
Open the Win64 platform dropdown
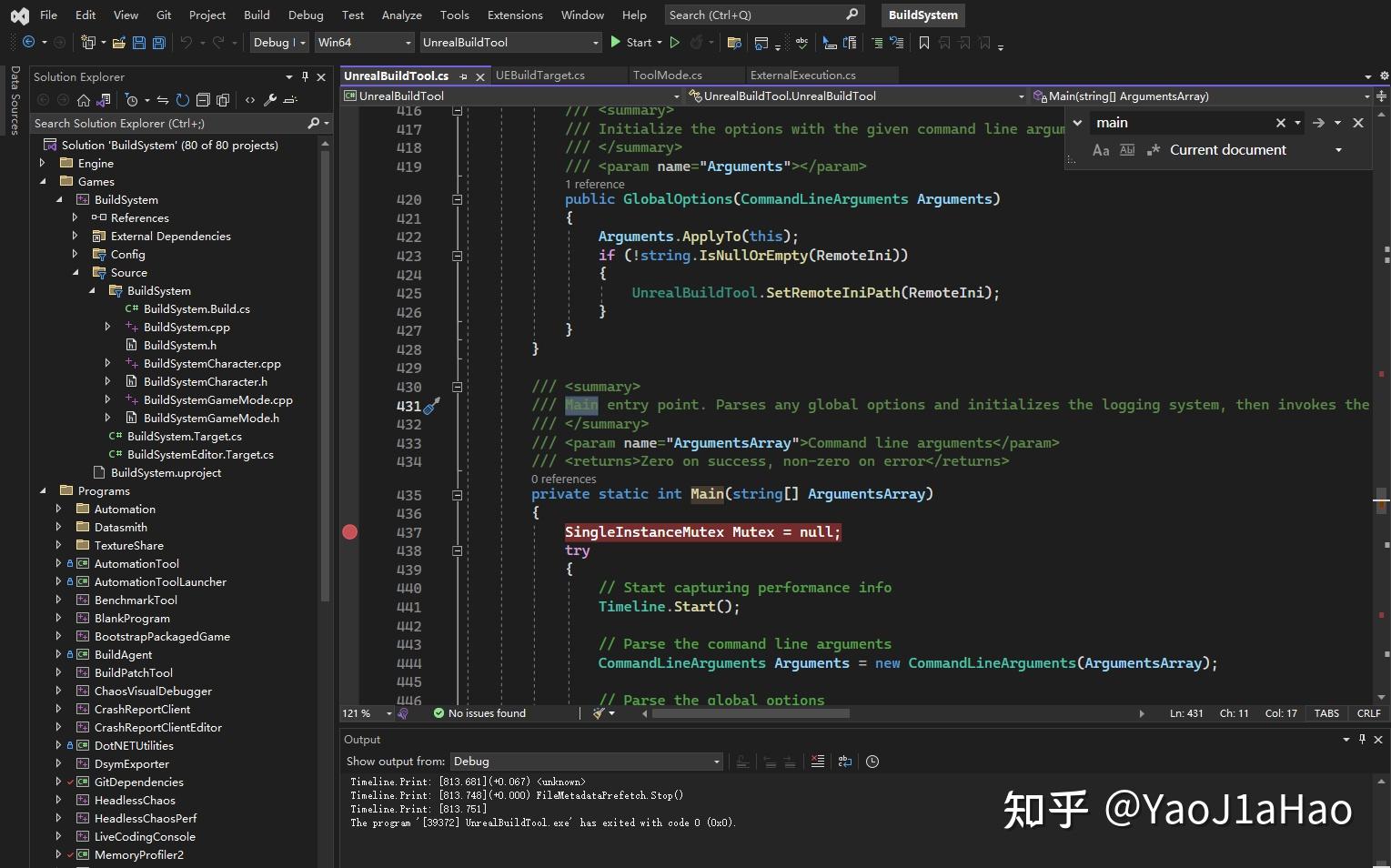(x=408, y=42)
